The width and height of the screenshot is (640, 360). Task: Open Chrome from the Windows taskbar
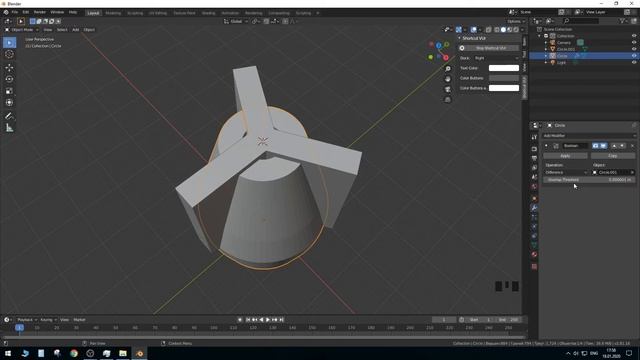74,353
